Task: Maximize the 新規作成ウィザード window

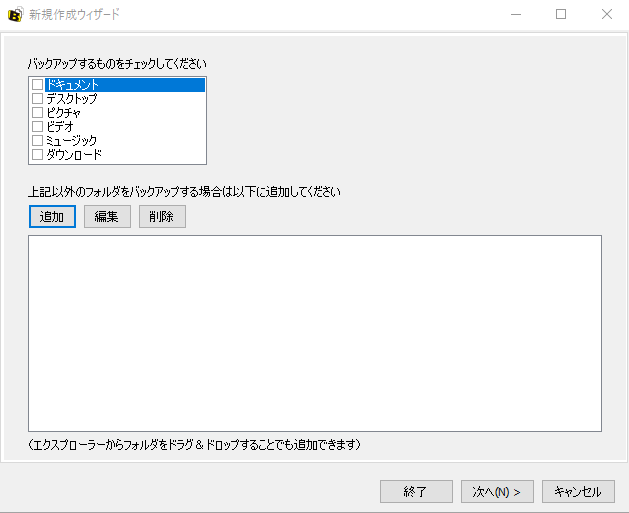Action: tap(561, 15)
